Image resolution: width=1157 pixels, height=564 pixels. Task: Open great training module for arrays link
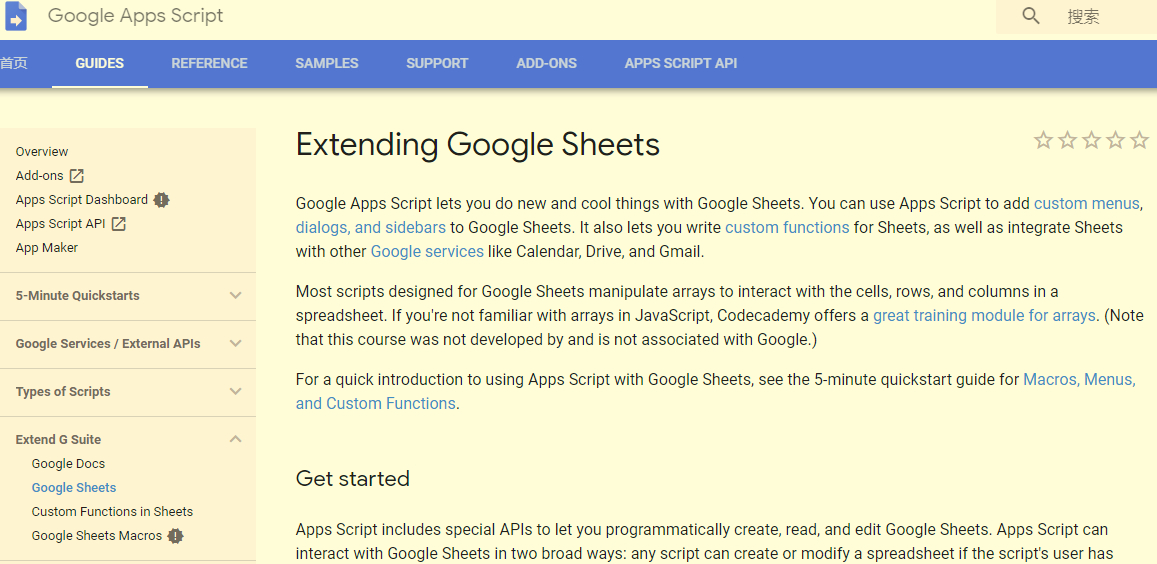pyautogui.click(x=984, y=315)
